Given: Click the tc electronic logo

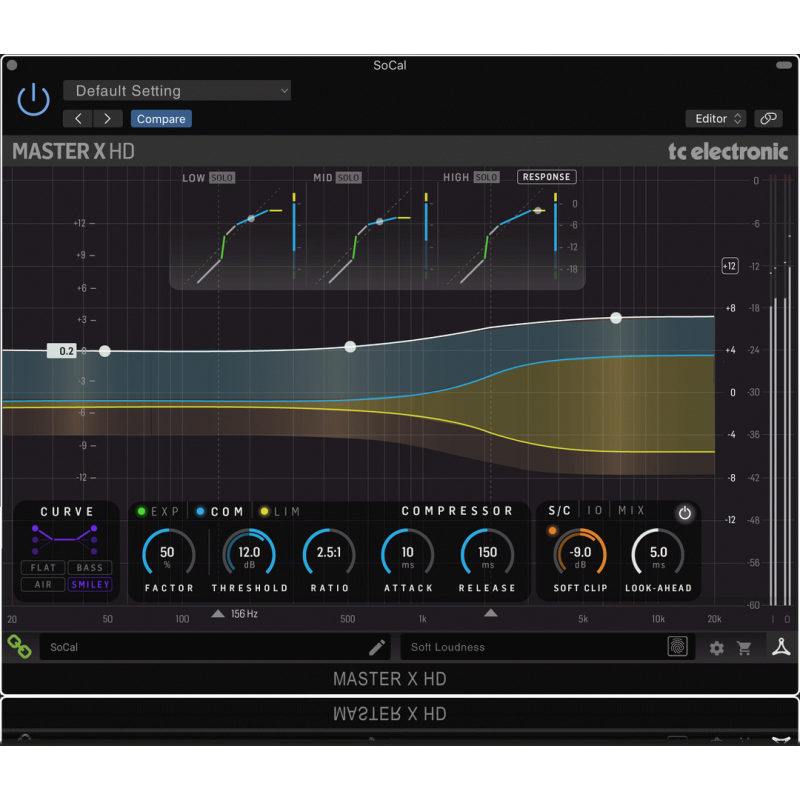Looking at the screenshot, I should 728,152.
